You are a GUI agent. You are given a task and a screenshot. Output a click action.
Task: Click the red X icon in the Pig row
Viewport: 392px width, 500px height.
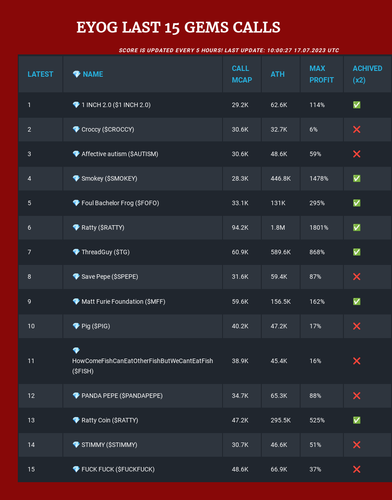(x=357, y=326)
